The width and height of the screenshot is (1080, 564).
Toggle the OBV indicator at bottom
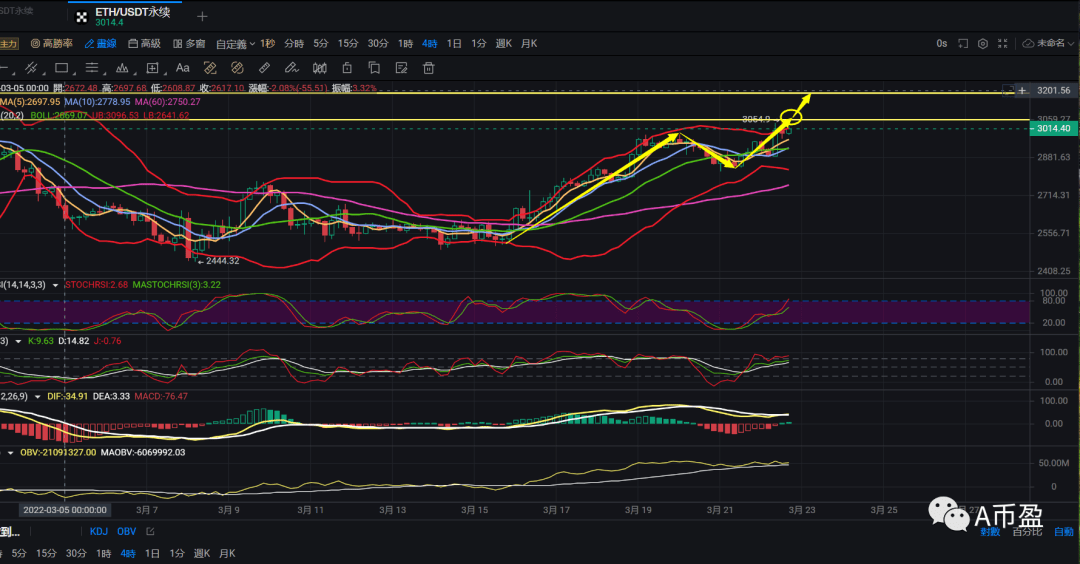pos(127,532)
